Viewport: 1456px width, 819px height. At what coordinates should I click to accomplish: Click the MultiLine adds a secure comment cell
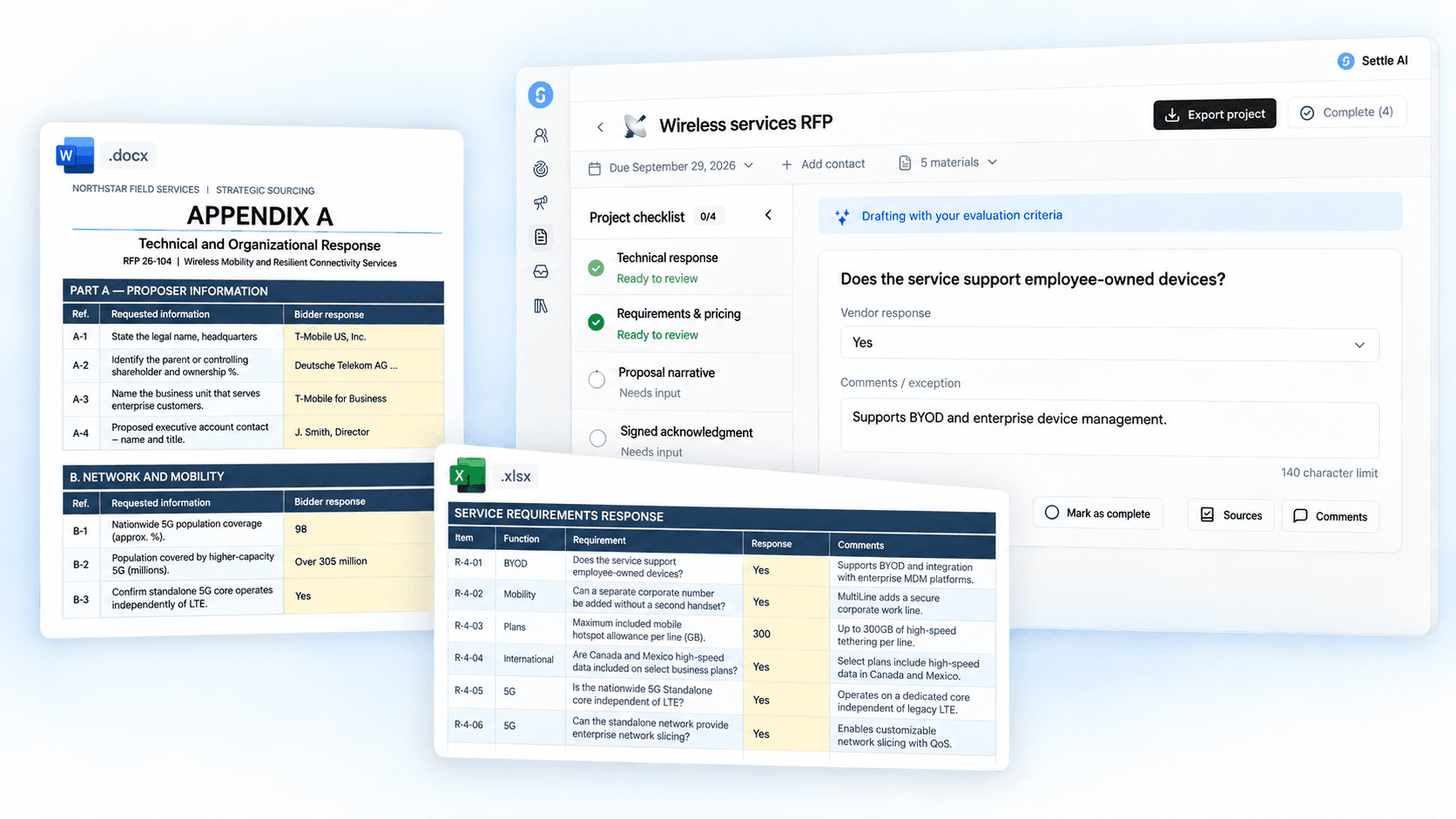[x=912, y=603]
